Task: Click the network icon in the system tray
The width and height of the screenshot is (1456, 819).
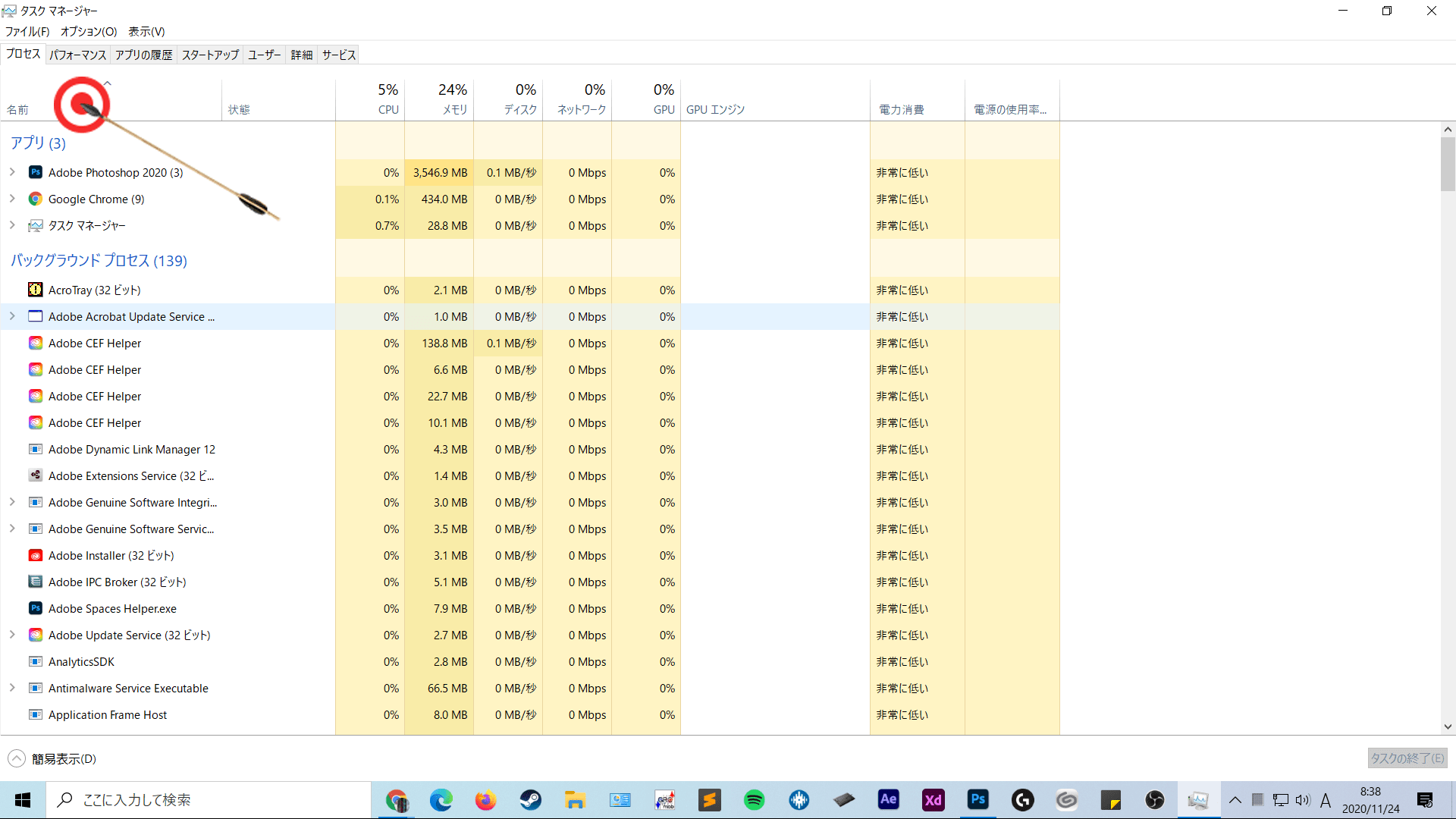Action: [x=1281, y=800]
